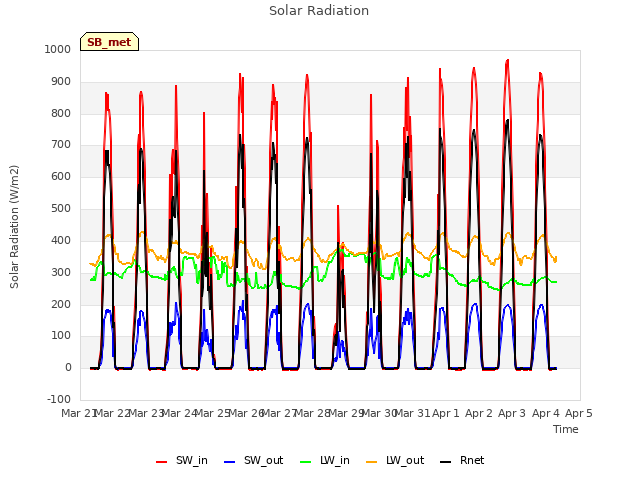Click the -100 y-axis tick label
Screen dimensions: 640x480
[x=59, y=399]
